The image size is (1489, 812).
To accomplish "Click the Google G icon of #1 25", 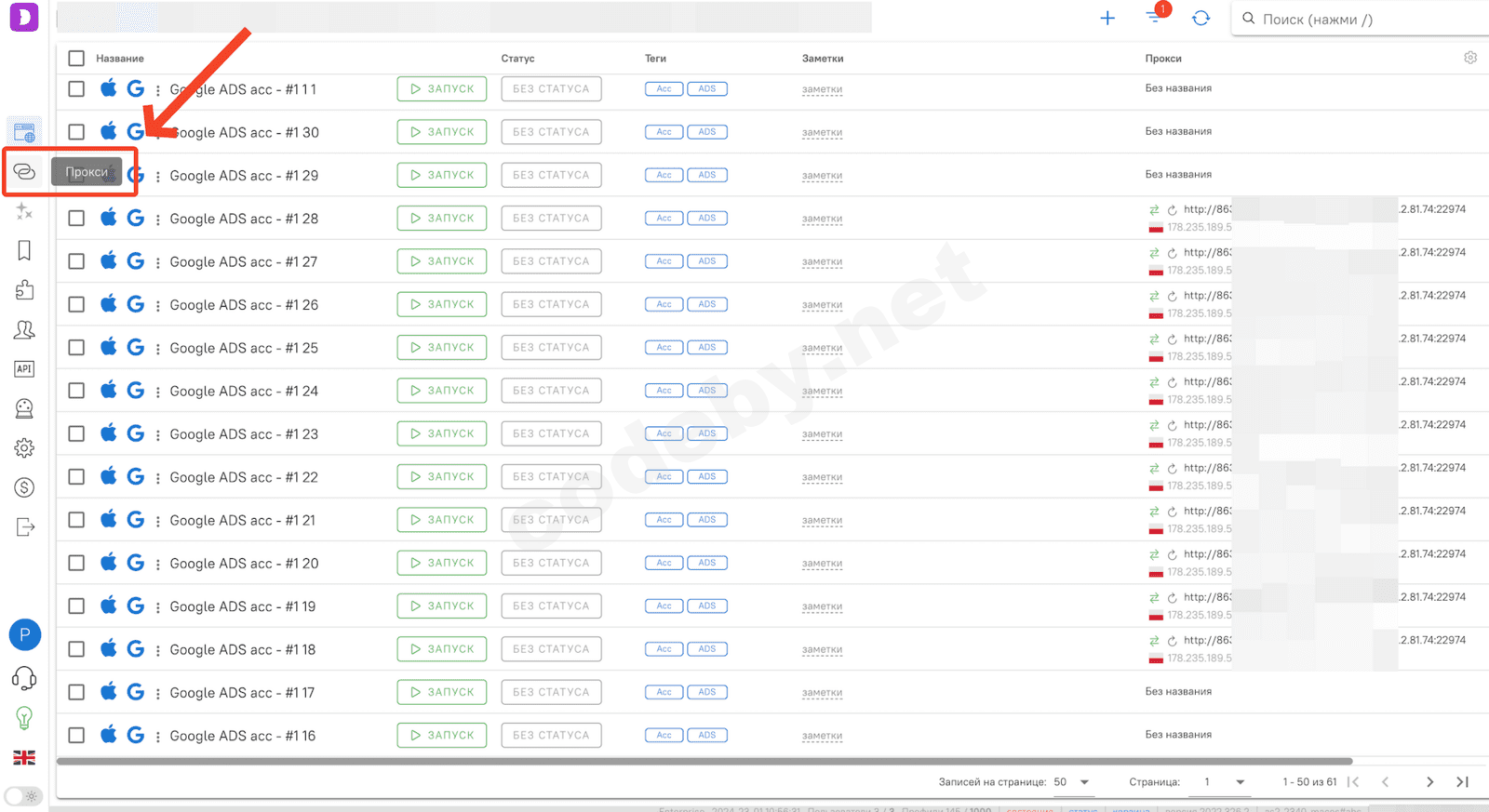I will 136,348.
